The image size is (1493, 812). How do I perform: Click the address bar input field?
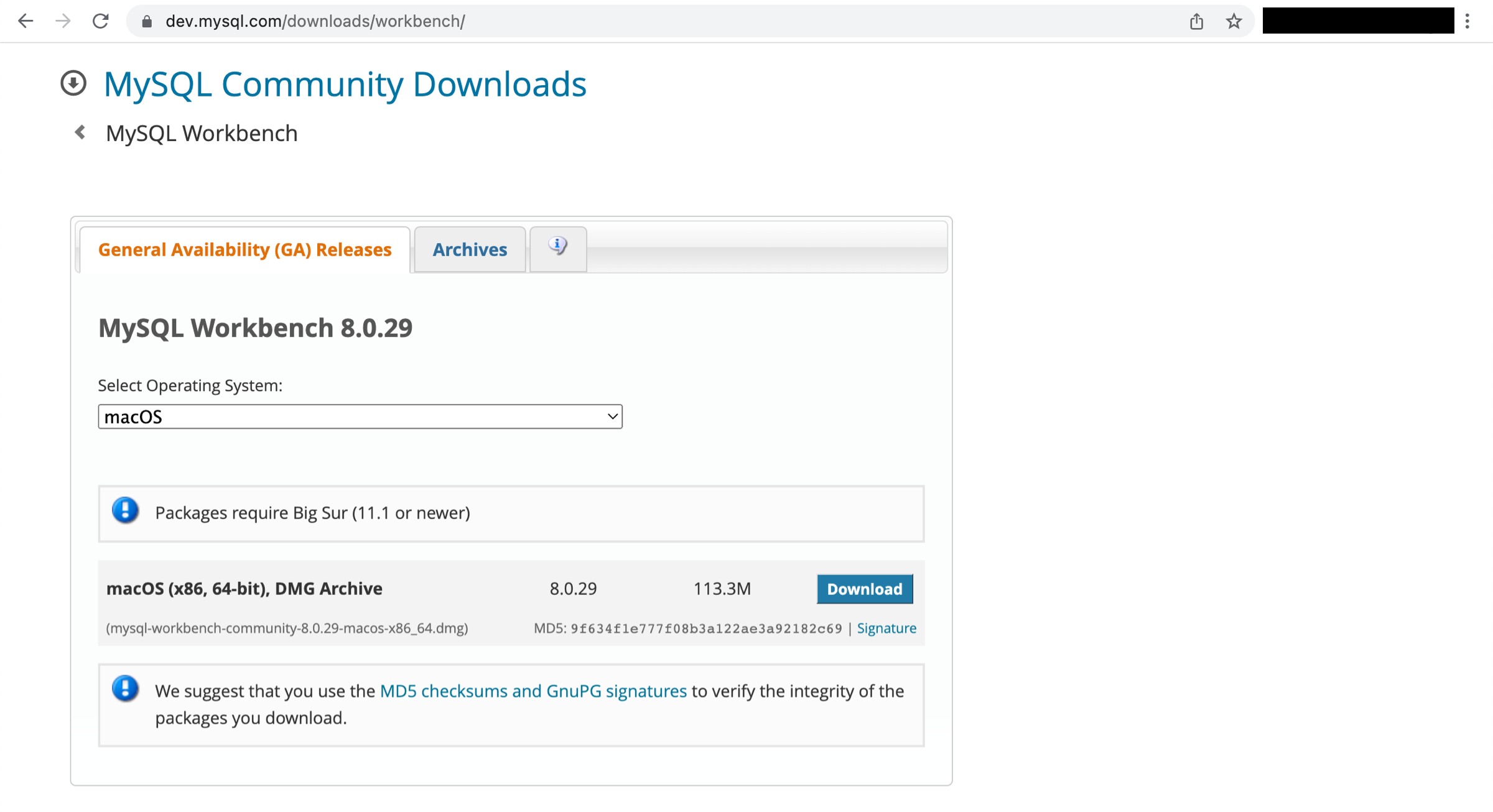(661, 21)
